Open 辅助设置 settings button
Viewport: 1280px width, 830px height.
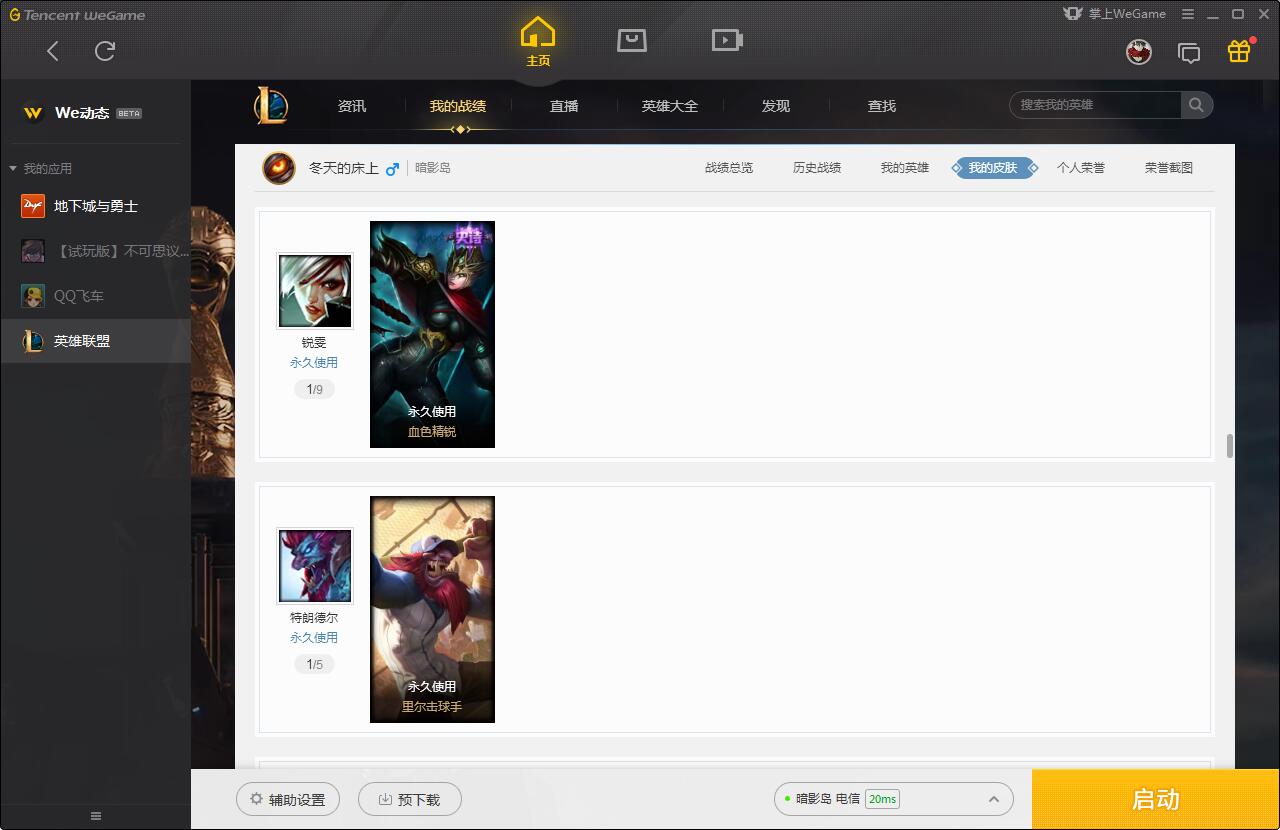[x=288, y=799]
